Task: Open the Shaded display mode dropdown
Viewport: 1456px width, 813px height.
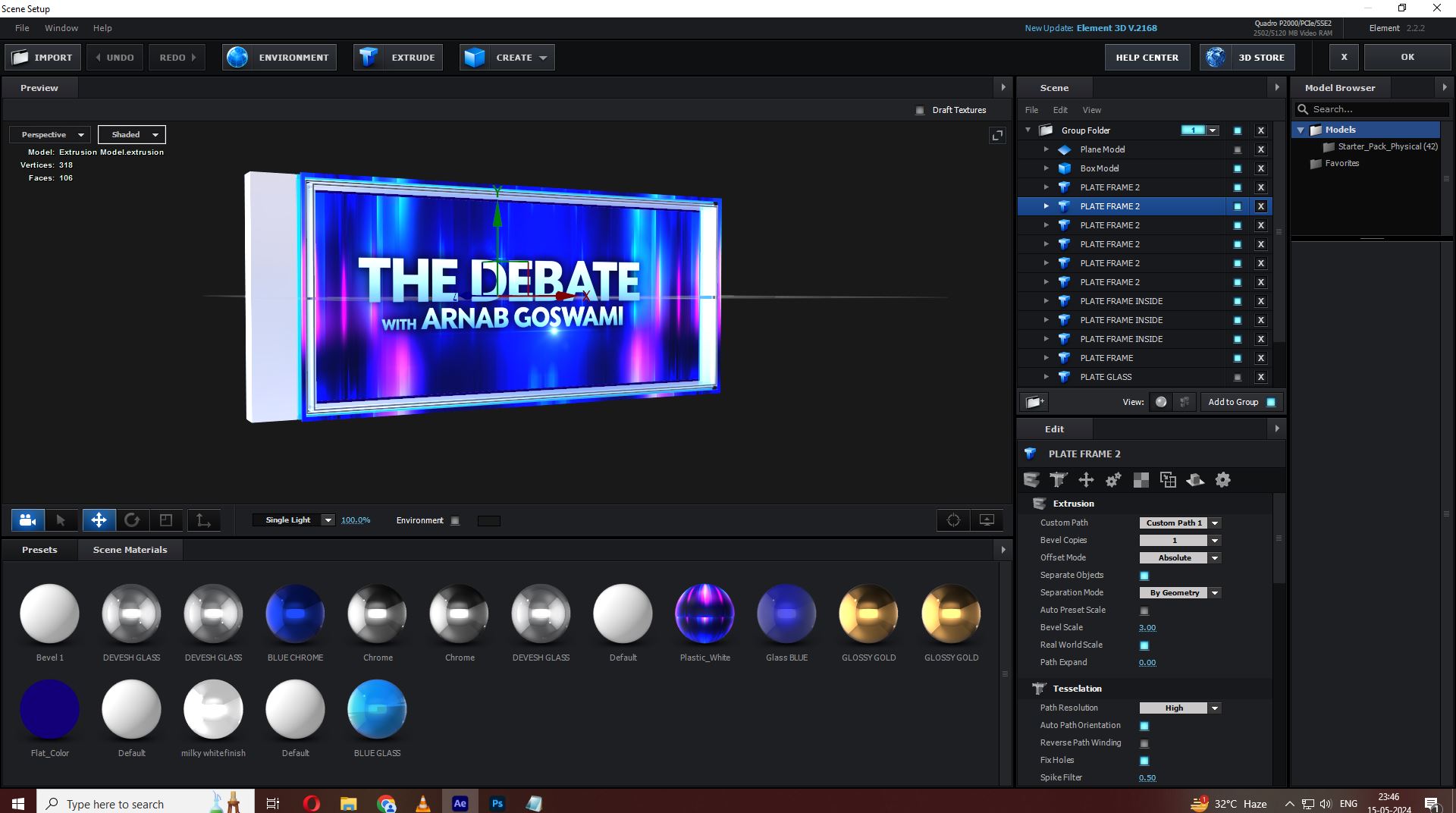Action: tap(132, 135)
